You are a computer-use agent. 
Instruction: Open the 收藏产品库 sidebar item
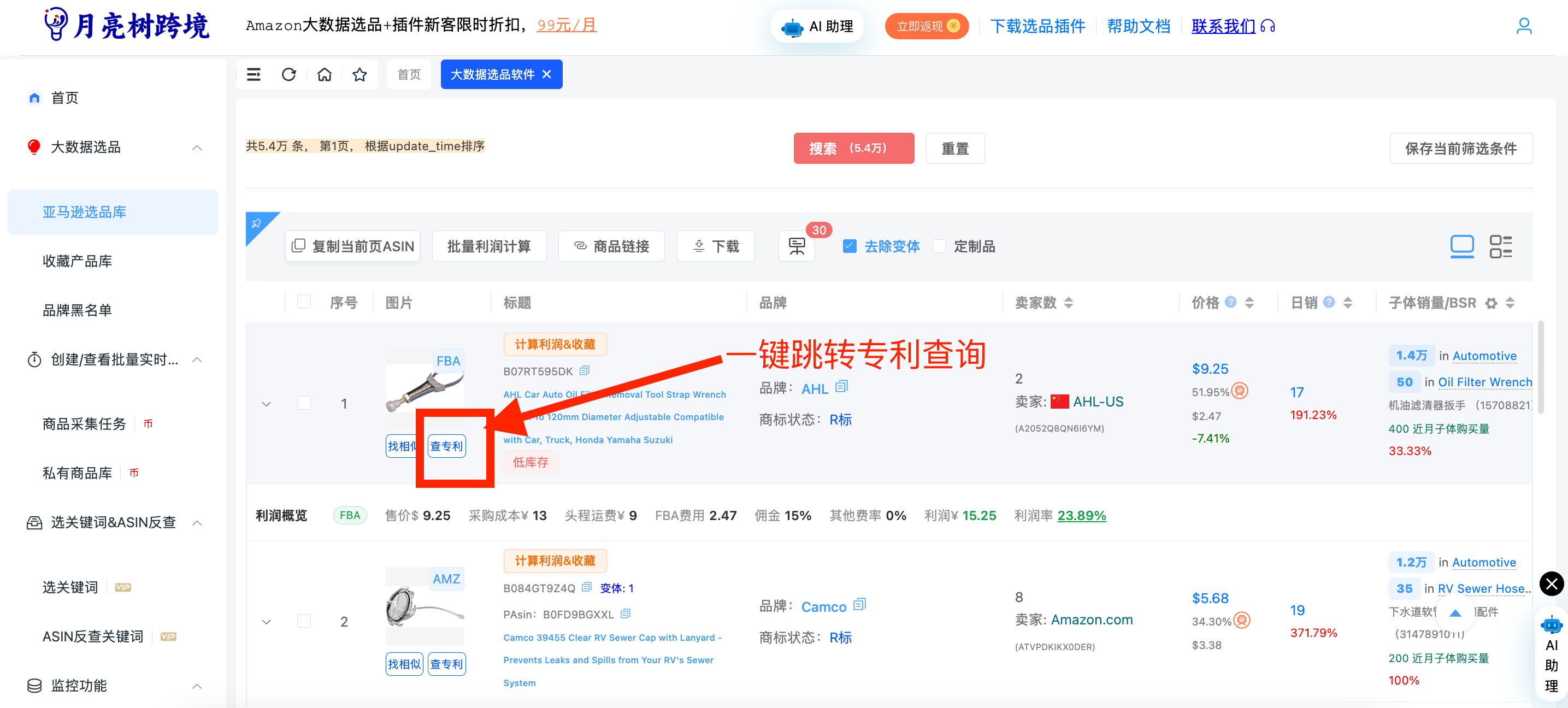pos(77,261)
